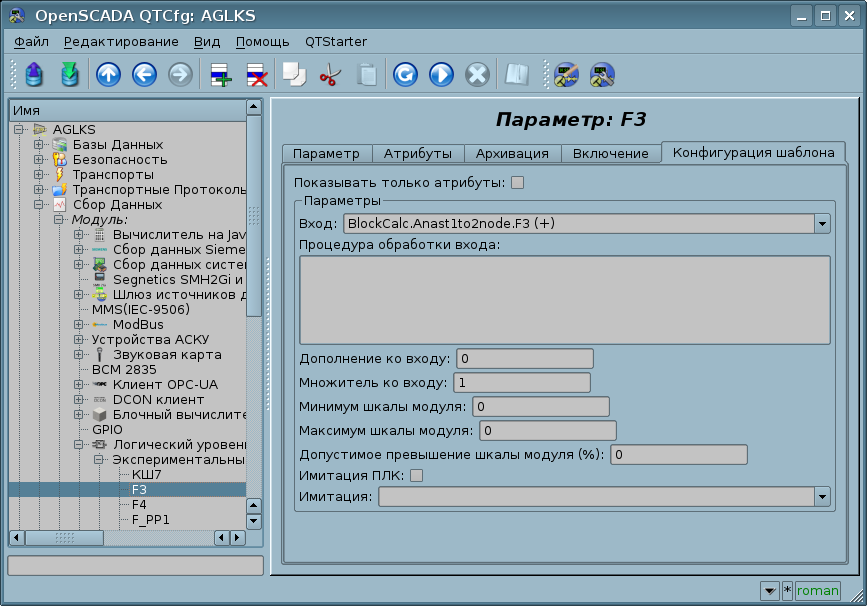Select the 'F4' parameter in the tree
This screenshot has height=606, width=867.
coord(139,505)
